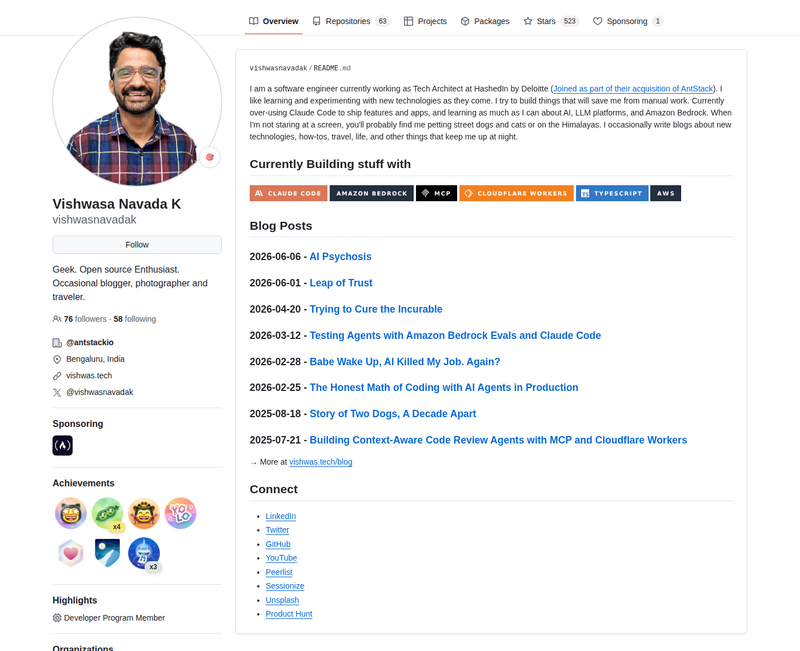Viewport: 800px width, 651px height.
Task: Click the Pull Shark x3 badge
Action: coord(144,554)
